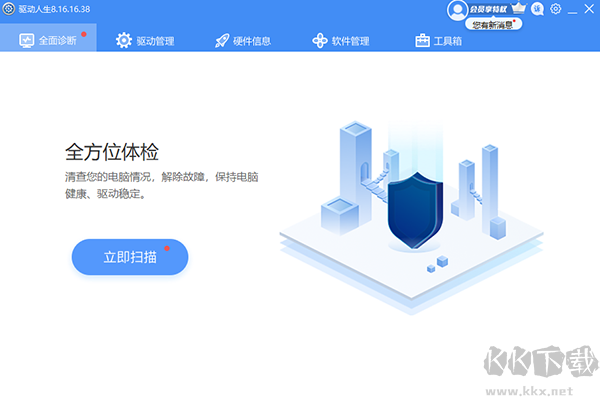Click the blue shield illustration

(415, 210)
